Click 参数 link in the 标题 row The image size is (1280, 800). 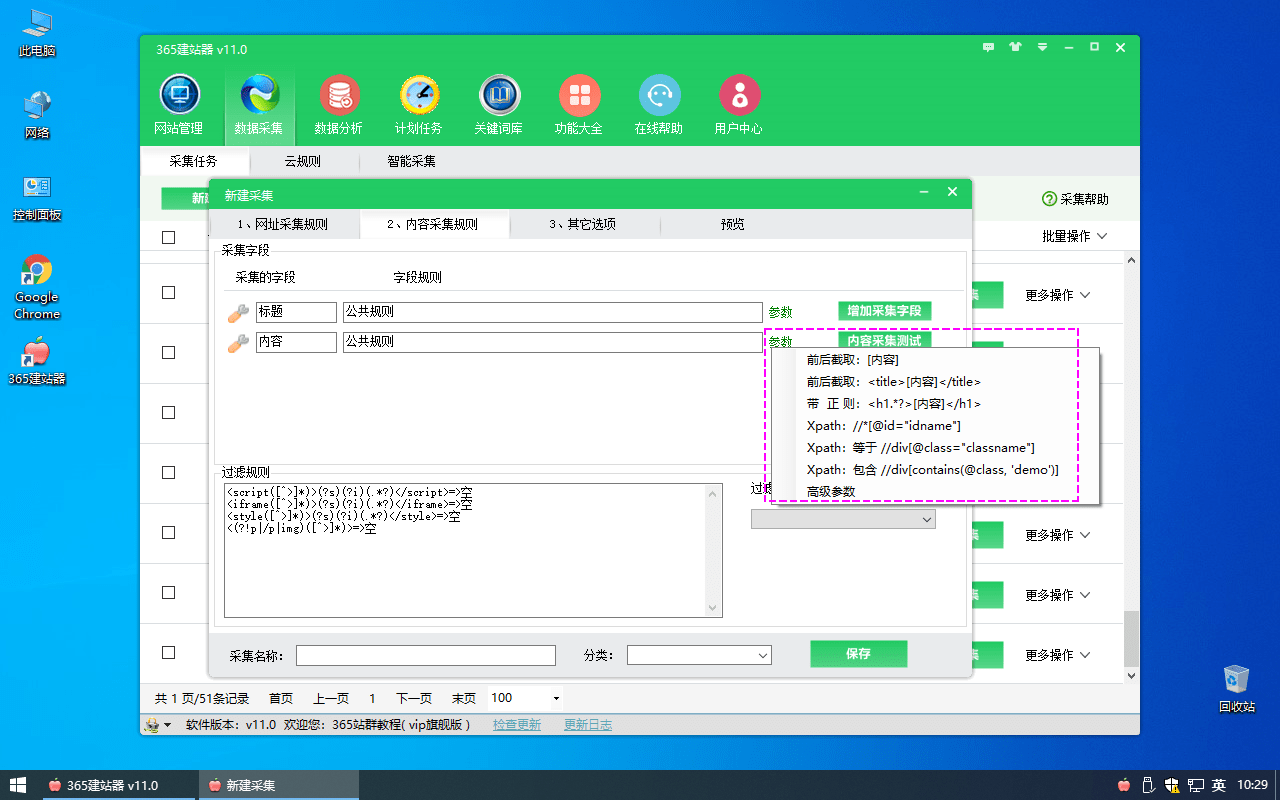coord(780,313)
